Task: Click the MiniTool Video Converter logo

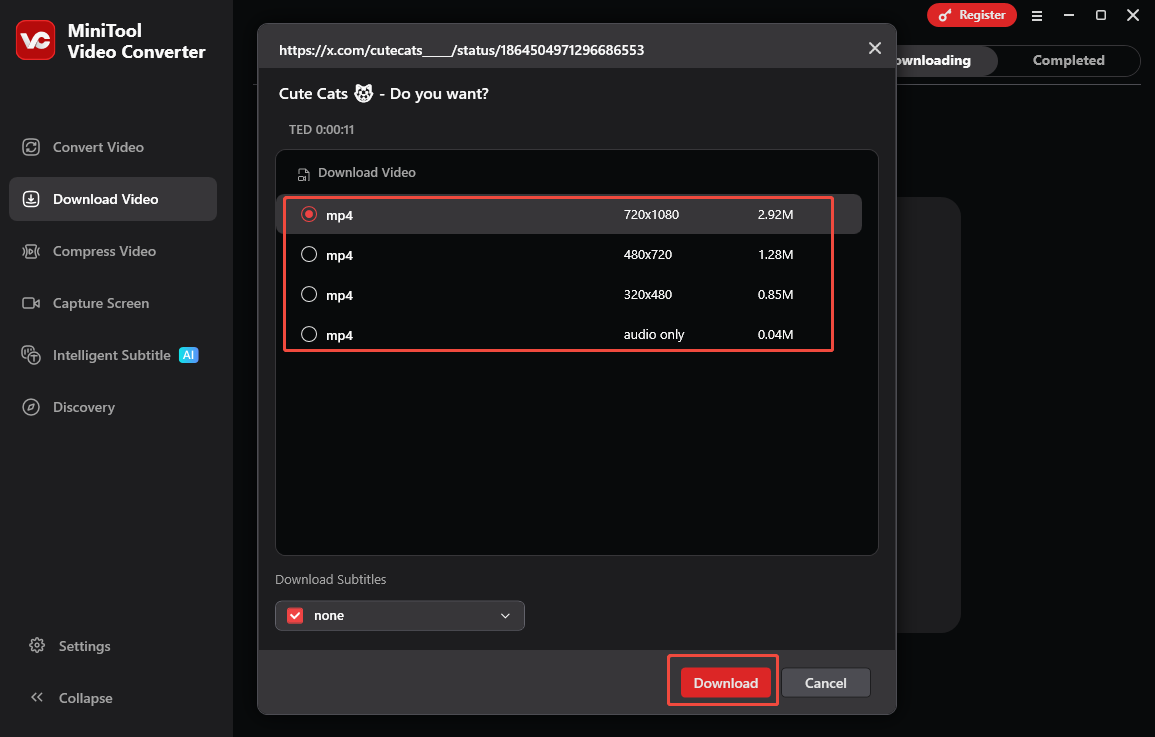Action: 35,40
